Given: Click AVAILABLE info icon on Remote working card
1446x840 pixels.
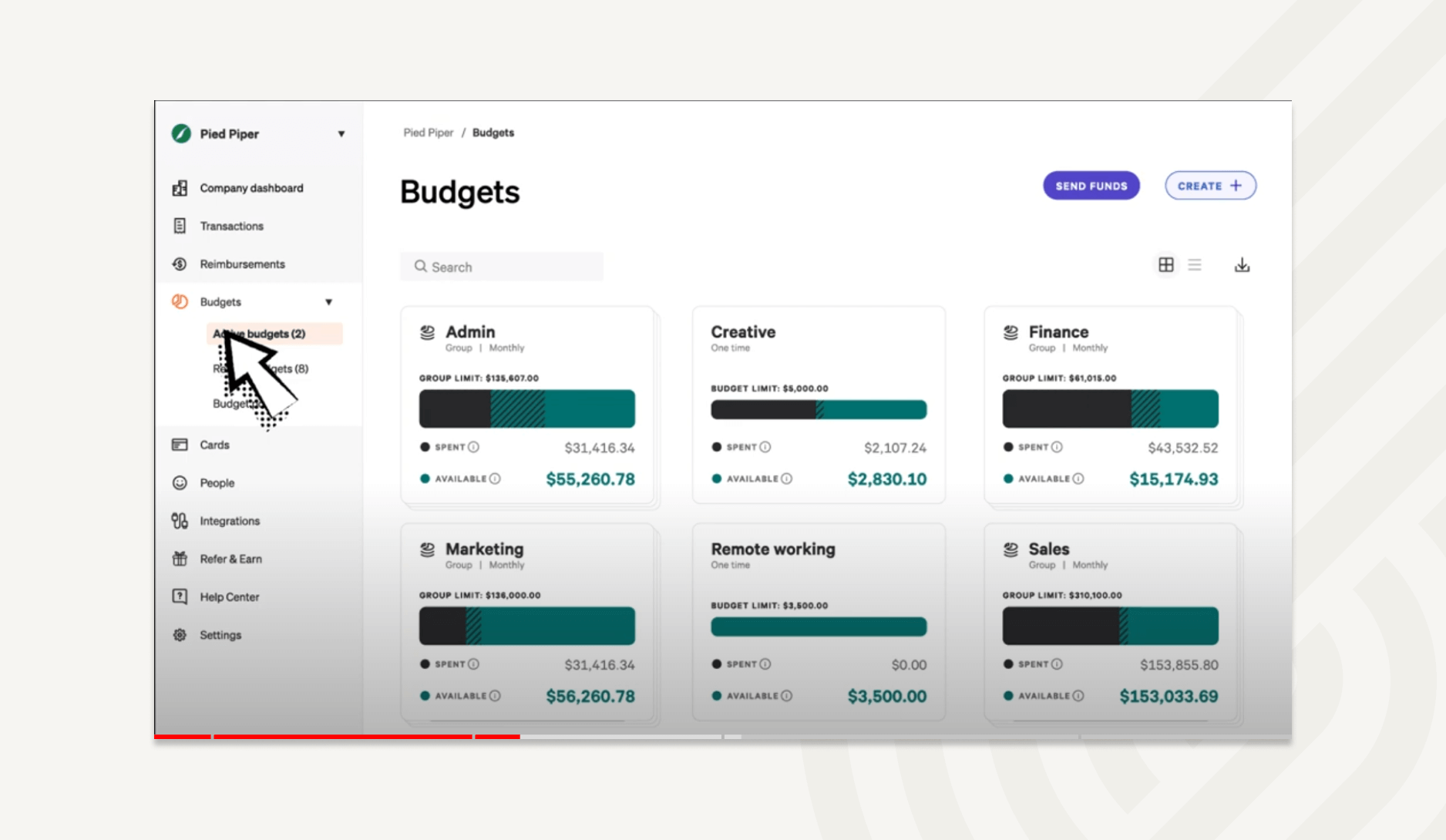Looking at the screenshot, I should (x=786, y=696).
